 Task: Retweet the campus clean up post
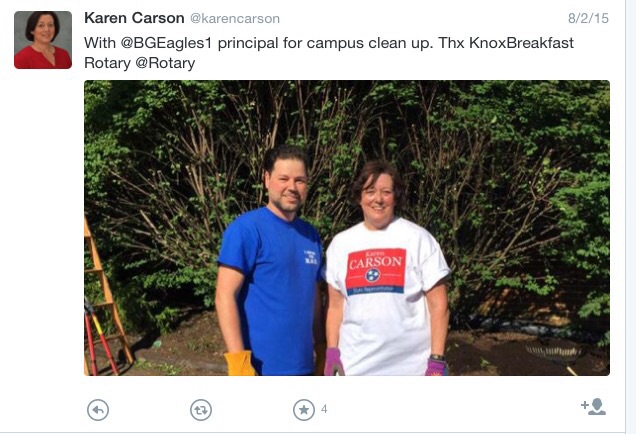[201, 410]
